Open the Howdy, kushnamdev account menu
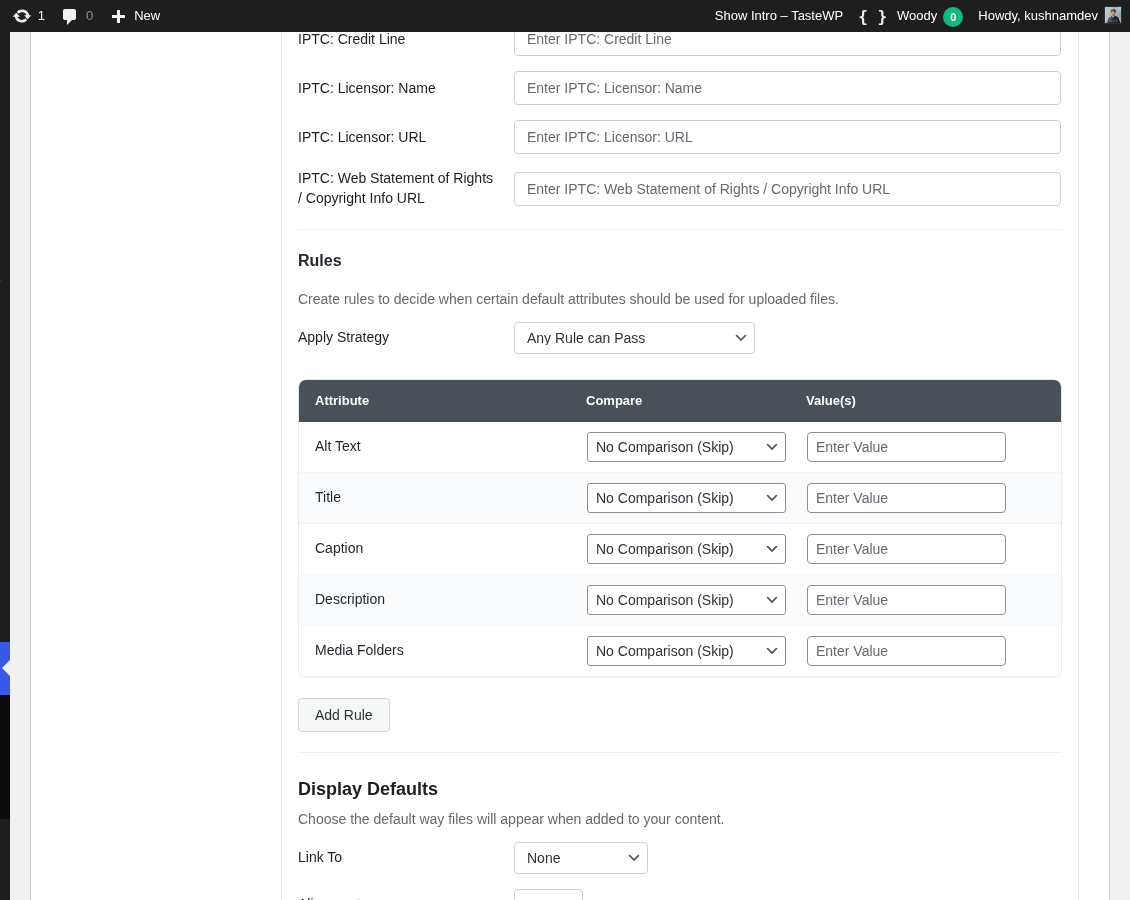The width and height of the screenshot is (1130, 900). (x=1038, y=16)
